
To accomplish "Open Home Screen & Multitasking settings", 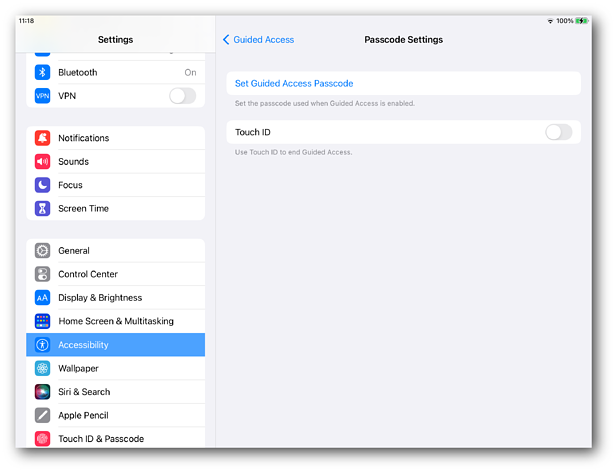I will pyautogui.click(x=115, y=321).
